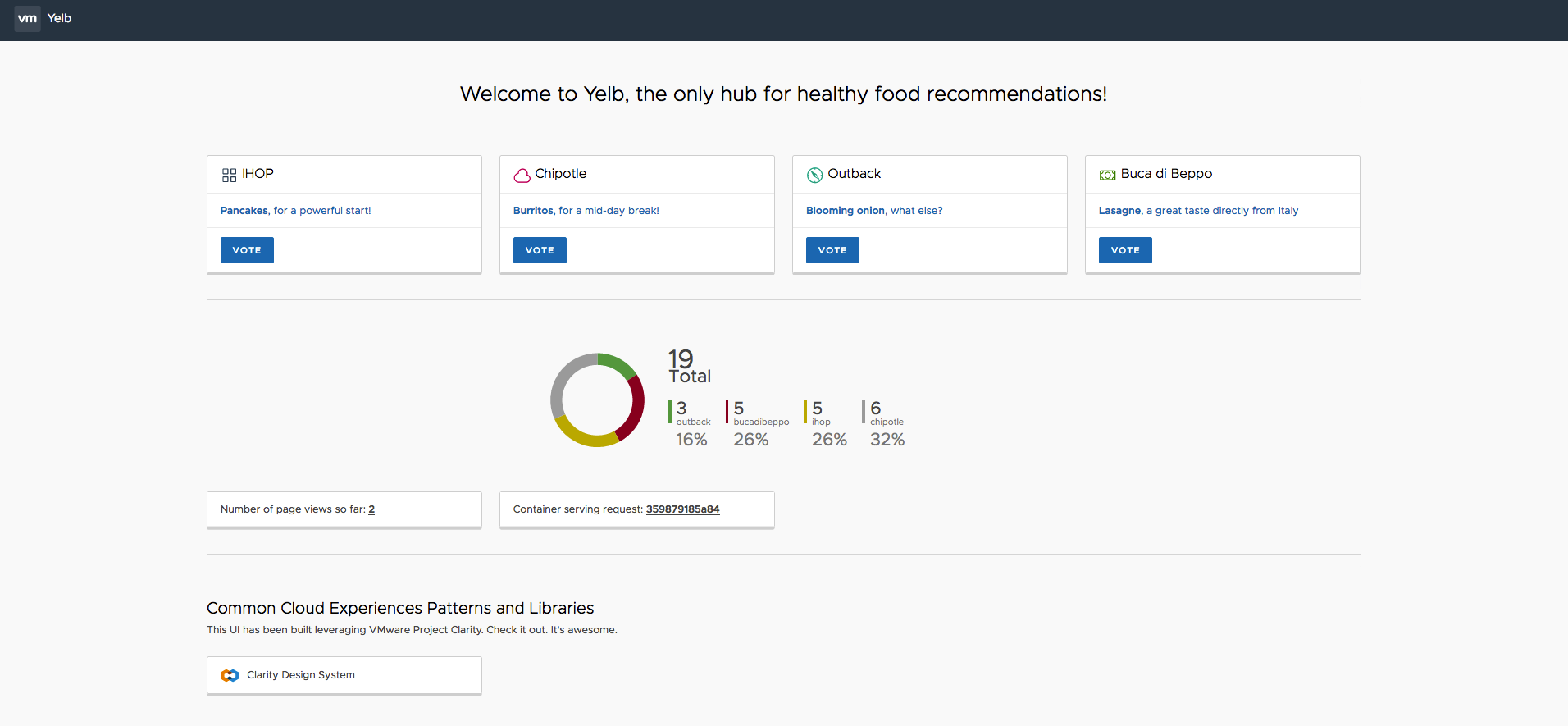Click 'Burritos, for a mid-day break!' text
1568x726 pixels.
[x=586, y=211]
